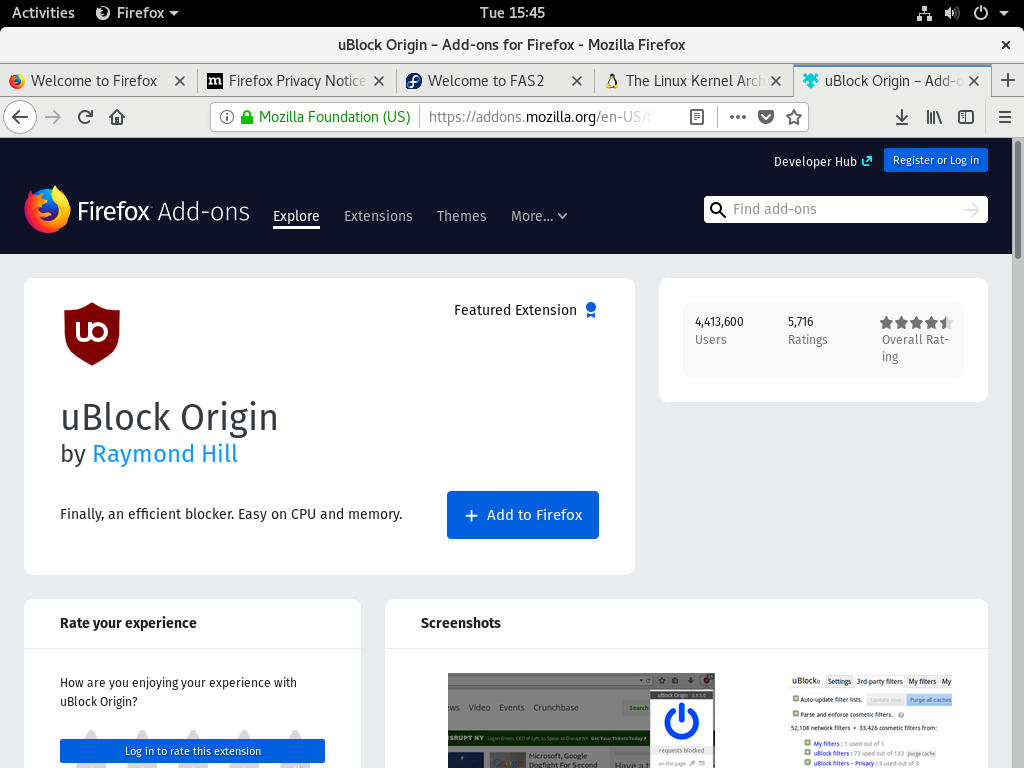Switch to The Linux Kernel Archives tab
Viewport: 1024px width, 768px height.
point(694,81)
